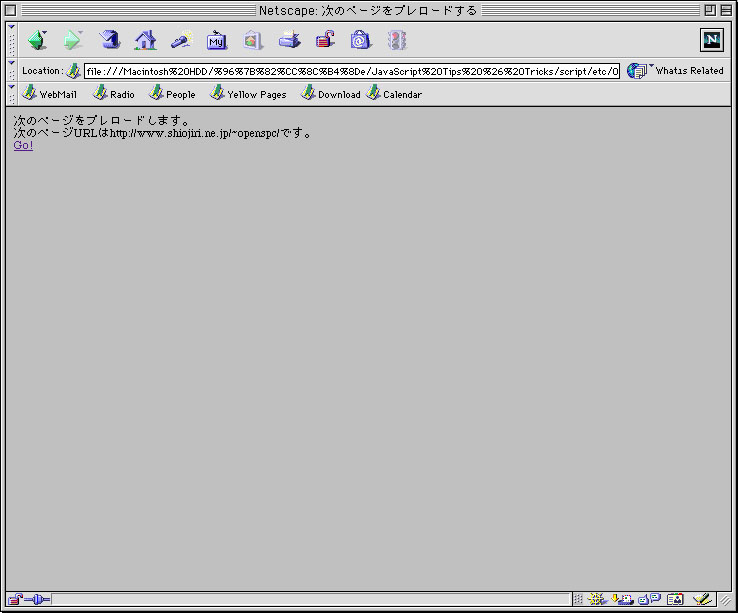Open People bookmark

click(x=172, y=94)
